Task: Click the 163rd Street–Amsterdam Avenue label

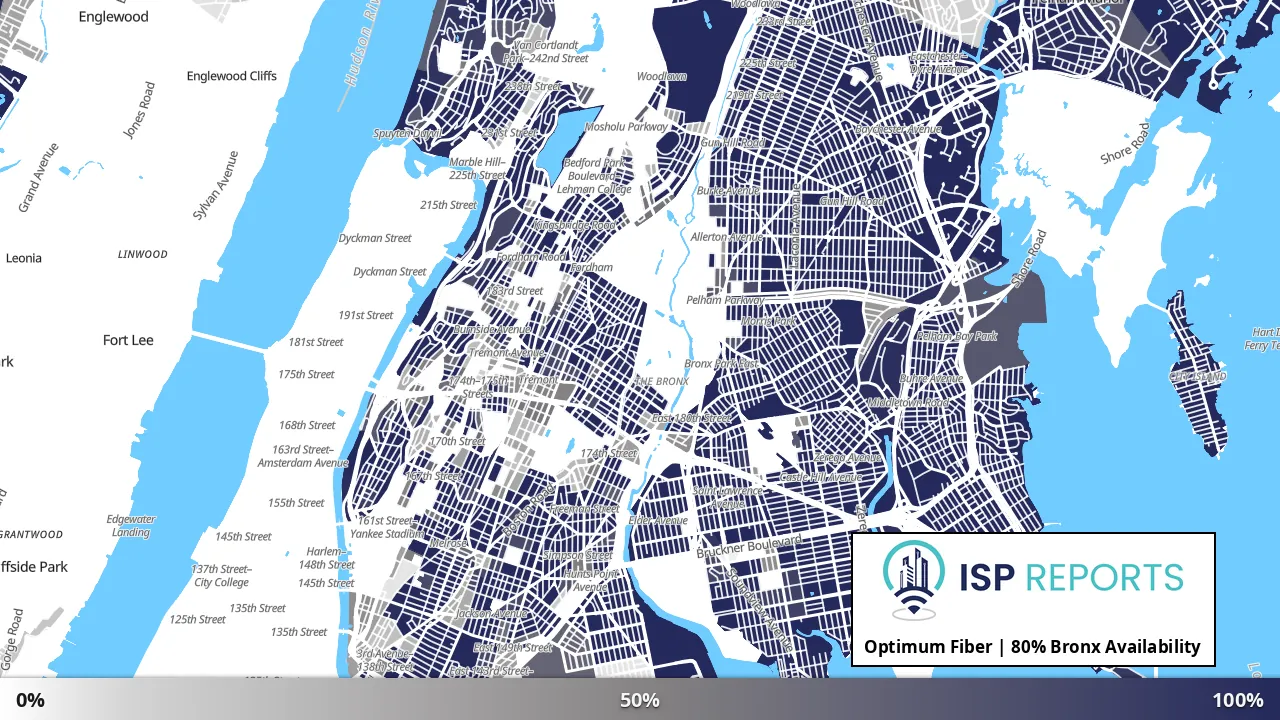Action: pyautogui.click(x=303, y=456)
